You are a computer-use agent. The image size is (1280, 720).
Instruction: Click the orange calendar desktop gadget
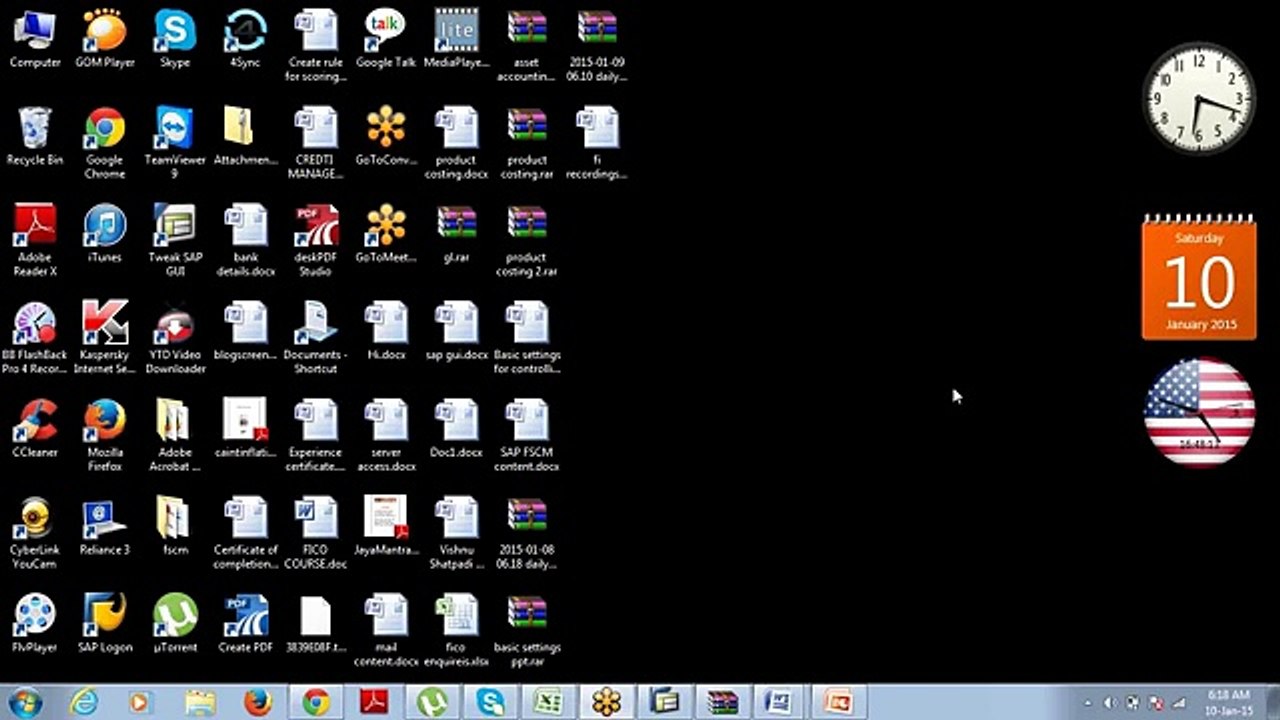[x=1199, y=276]
